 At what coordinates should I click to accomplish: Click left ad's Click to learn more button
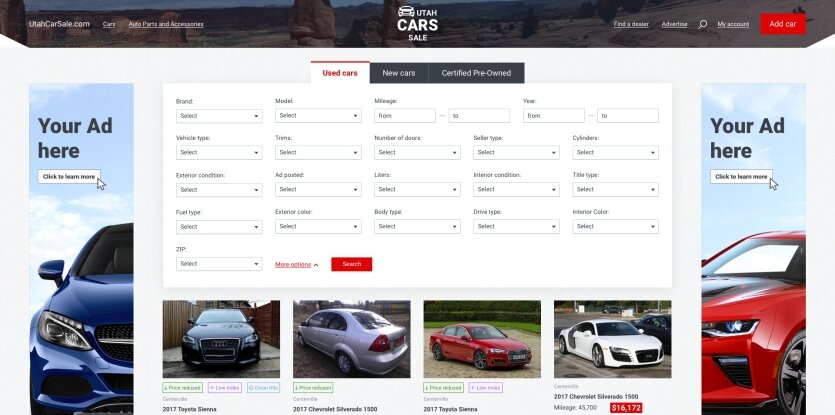coord(69,176)
